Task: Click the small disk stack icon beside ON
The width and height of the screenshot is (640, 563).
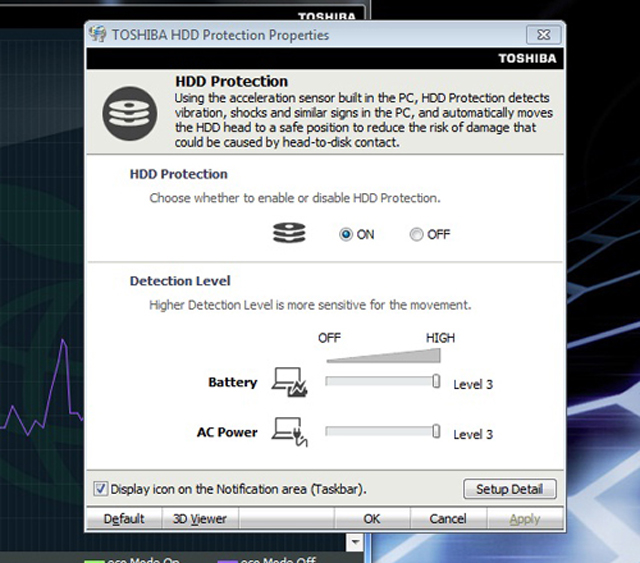Action: click(289, 233)
